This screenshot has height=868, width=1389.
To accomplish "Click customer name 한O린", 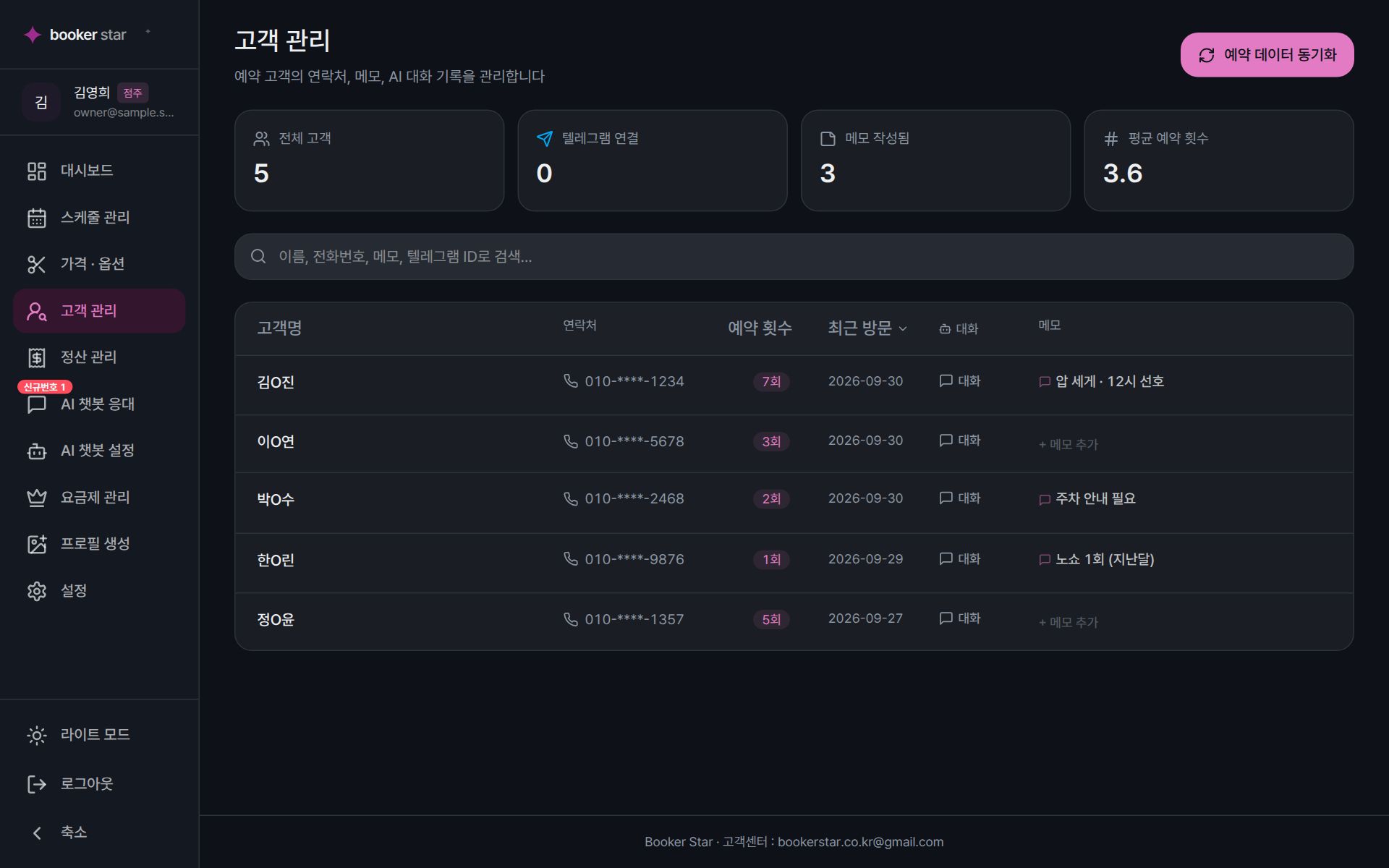I will click(x=276, y=561).
